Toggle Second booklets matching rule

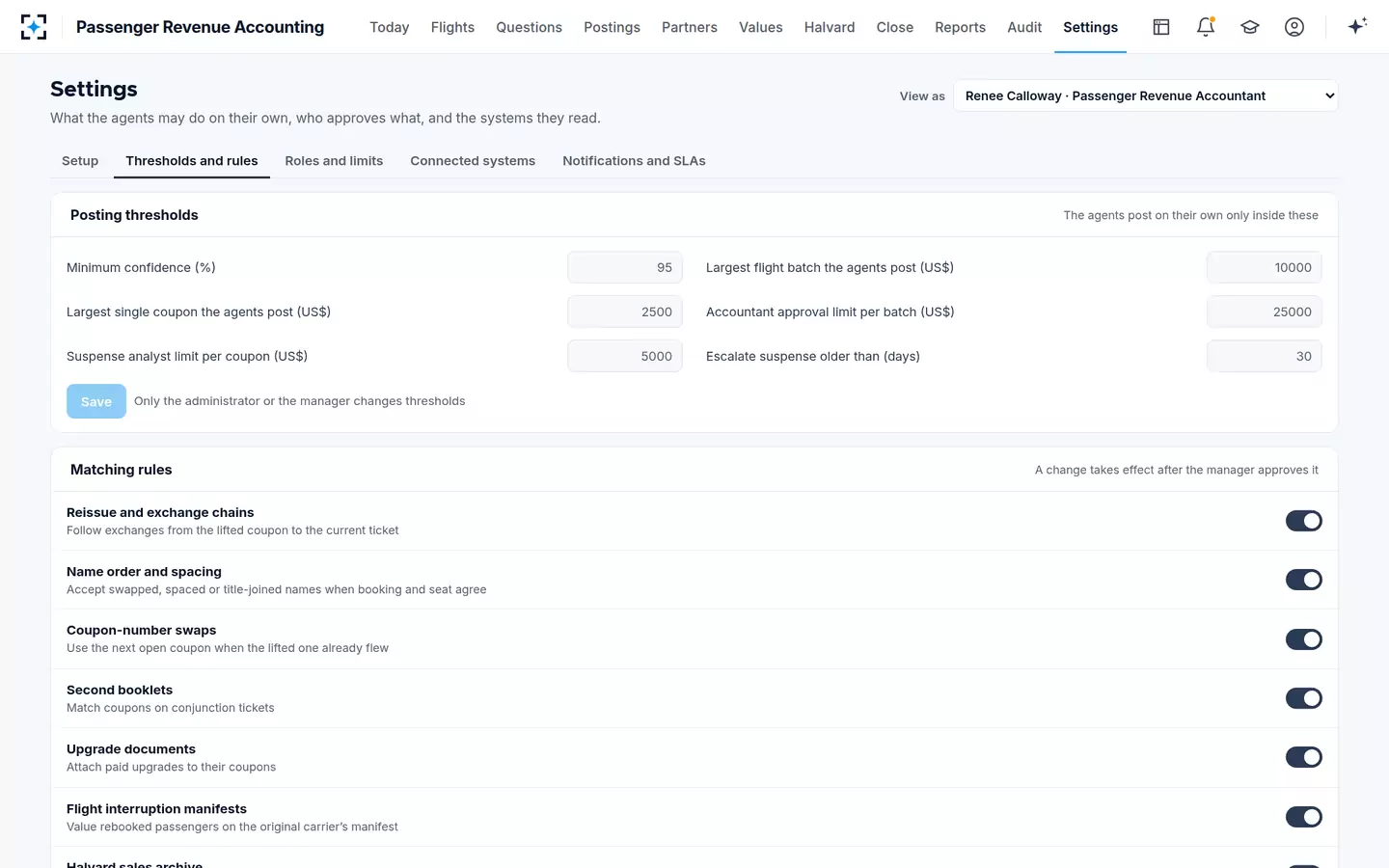pyautogui.click(x=1303, y=698)
